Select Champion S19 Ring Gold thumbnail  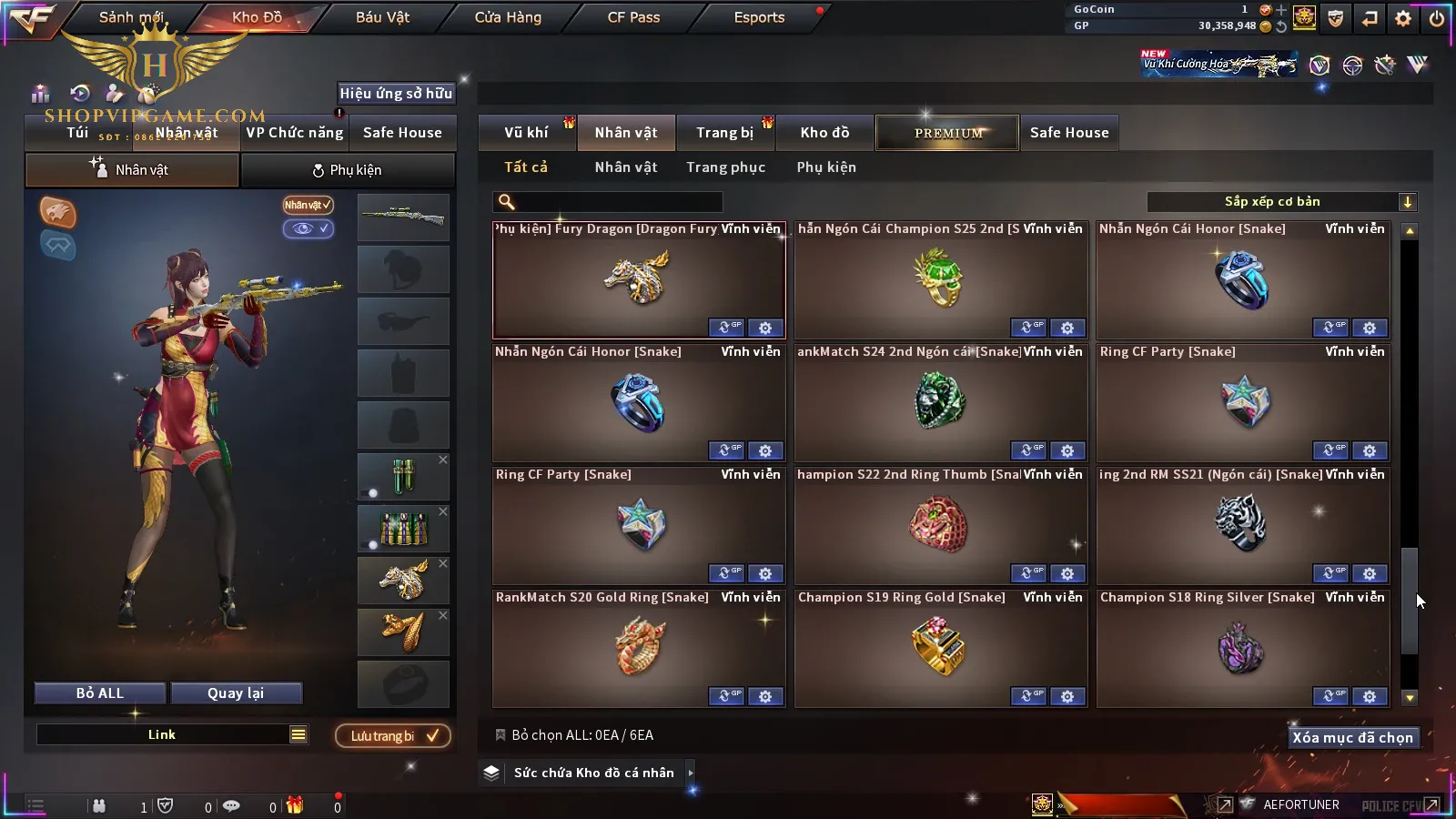click(939, 646)
